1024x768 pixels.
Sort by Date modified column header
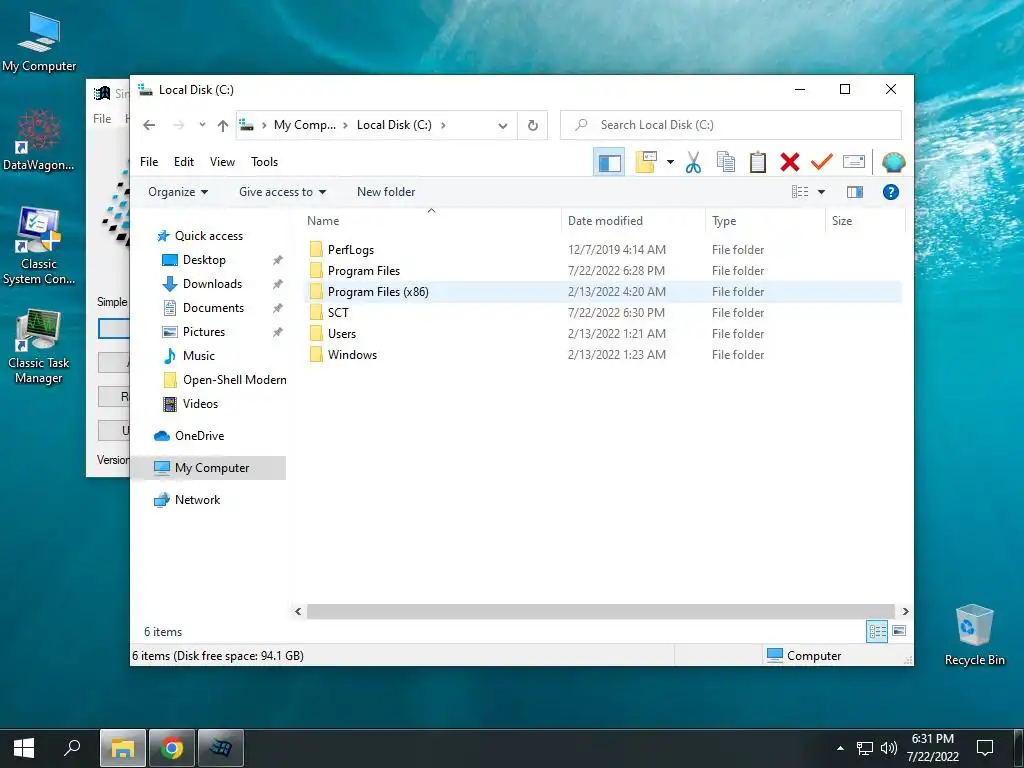coord(633,221)
